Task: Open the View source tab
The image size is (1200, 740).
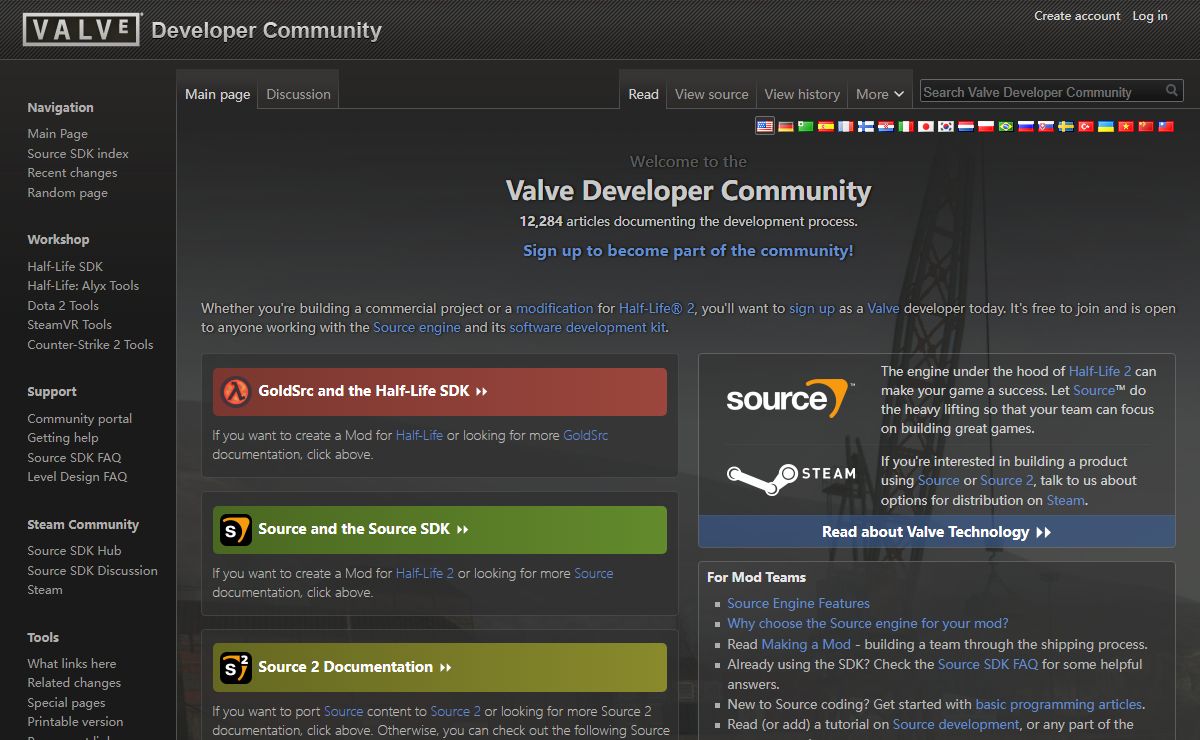Action: coord(711,94)
